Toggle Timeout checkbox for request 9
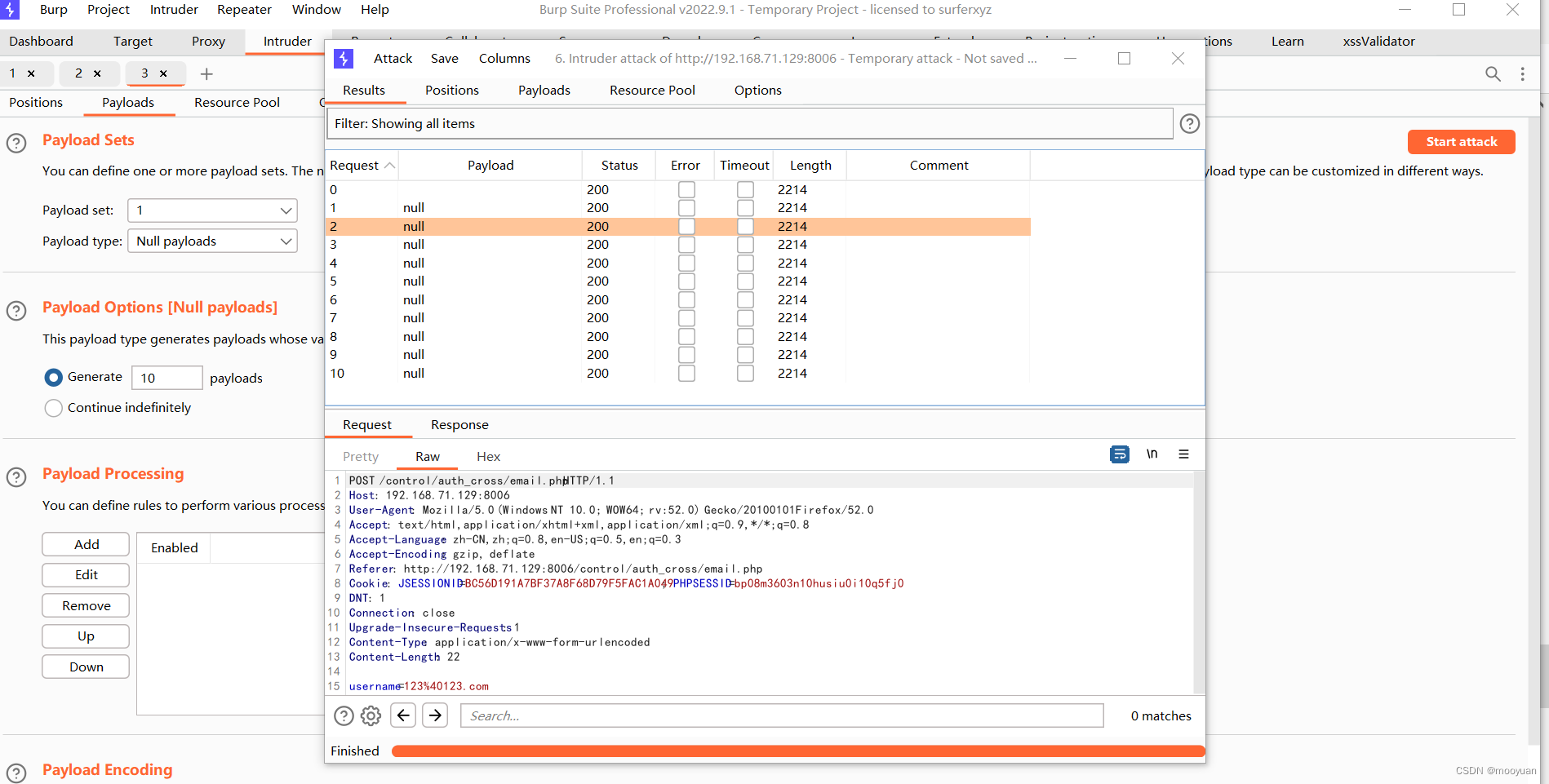Screen dimensions: 1549x784 coord(745,355)
